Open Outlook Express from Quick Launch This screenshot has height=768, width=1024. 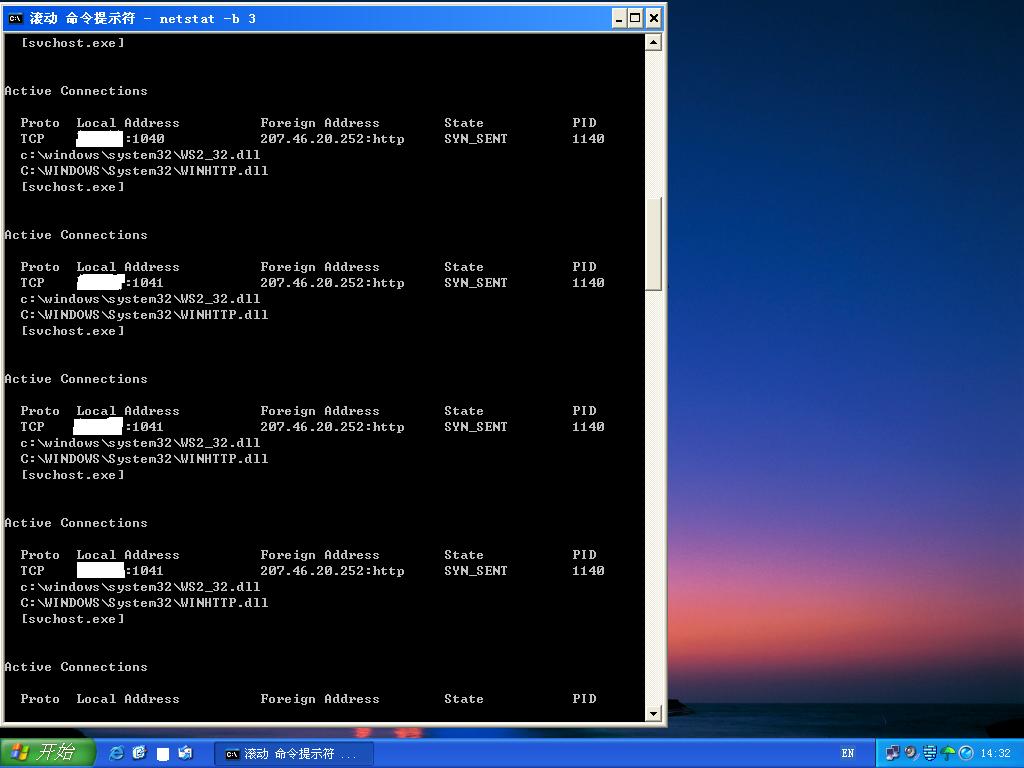[139, 753]
